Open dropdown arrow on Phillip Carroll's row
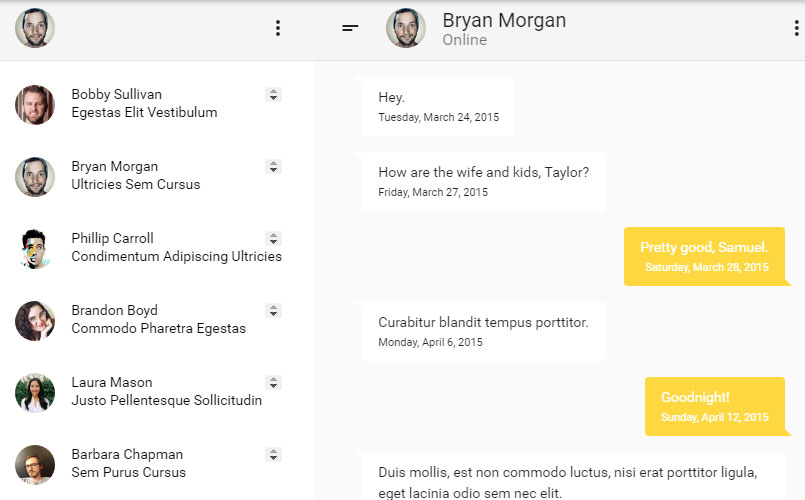805x500 pixels. pos(273,239)
